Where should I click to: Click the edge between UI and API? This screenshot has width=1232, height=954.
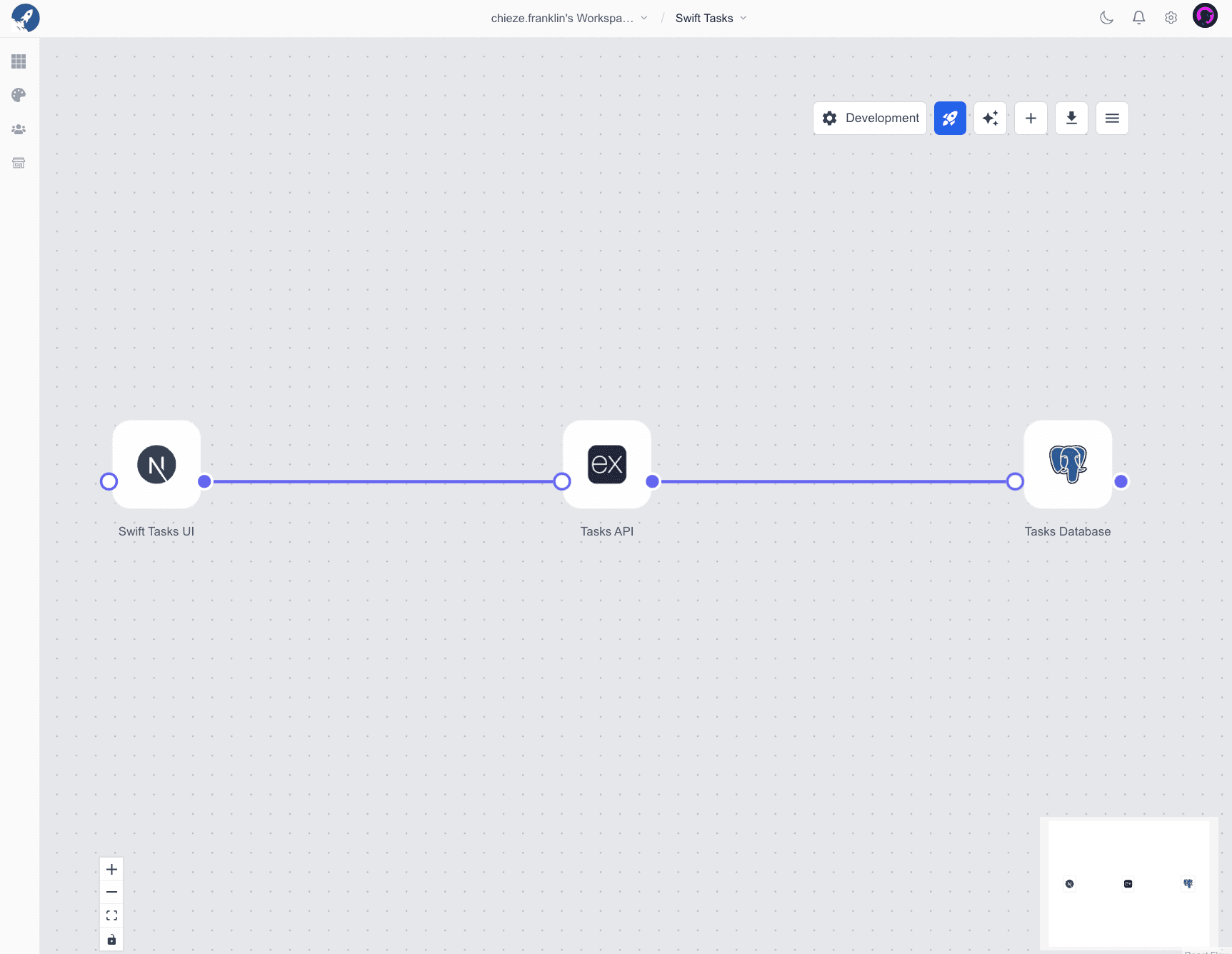[383, 481]
